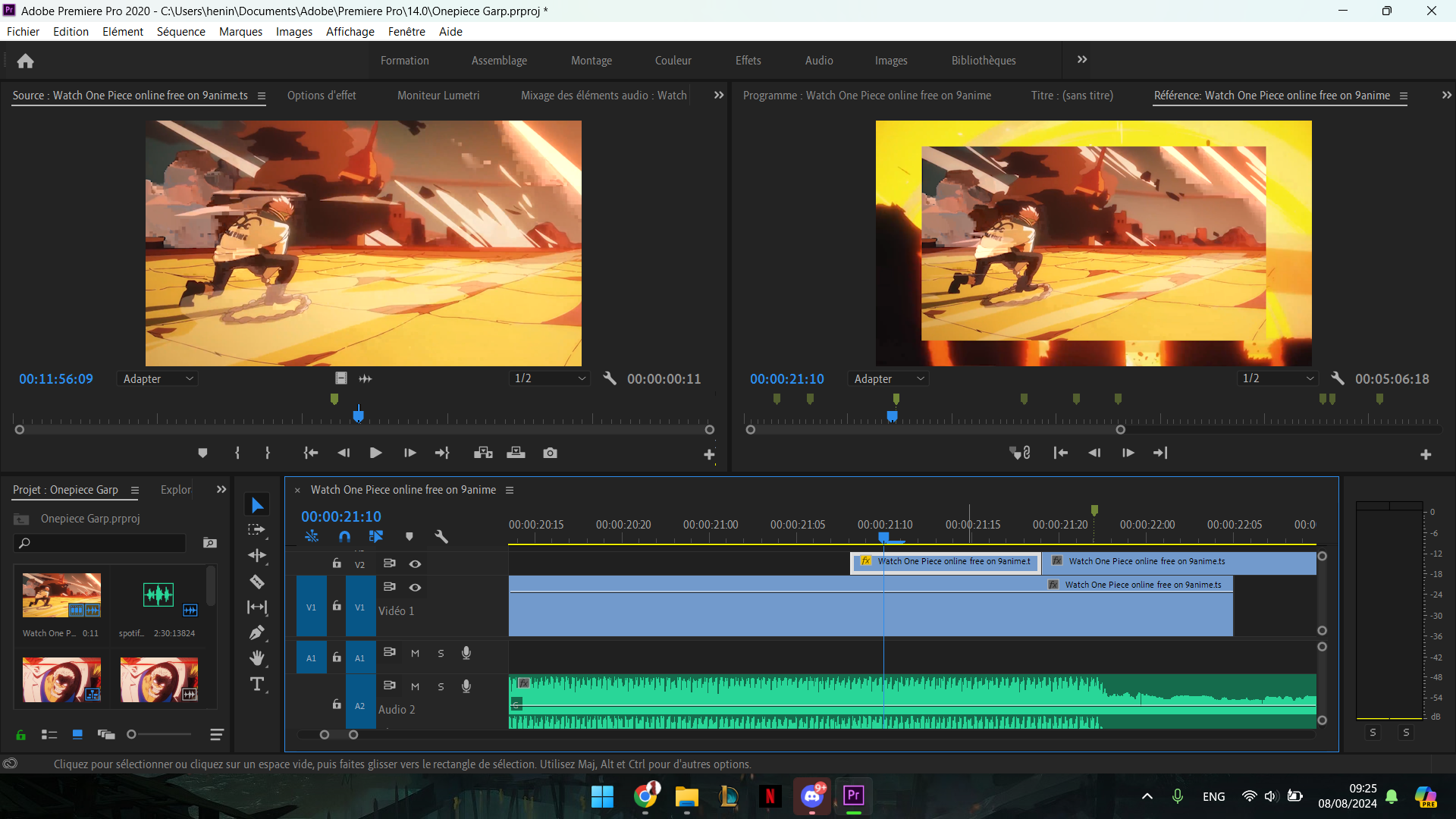
Task: Solo the Audio 2 track
Action: click(441, 686)
